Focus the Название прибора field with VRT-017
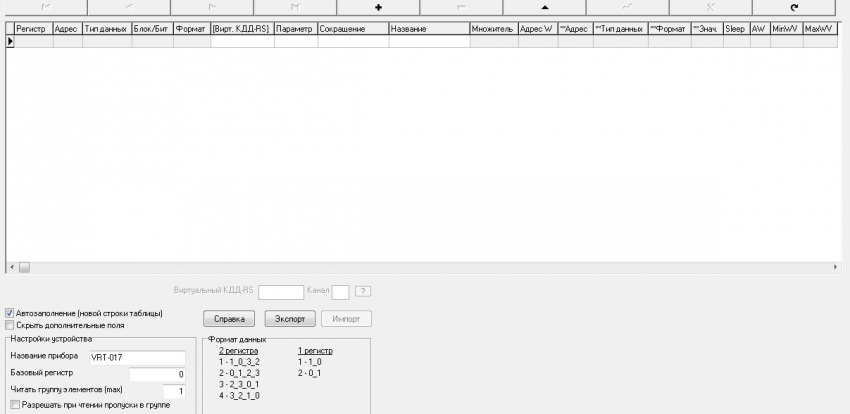The image size is (850, 414). point(136,356)
